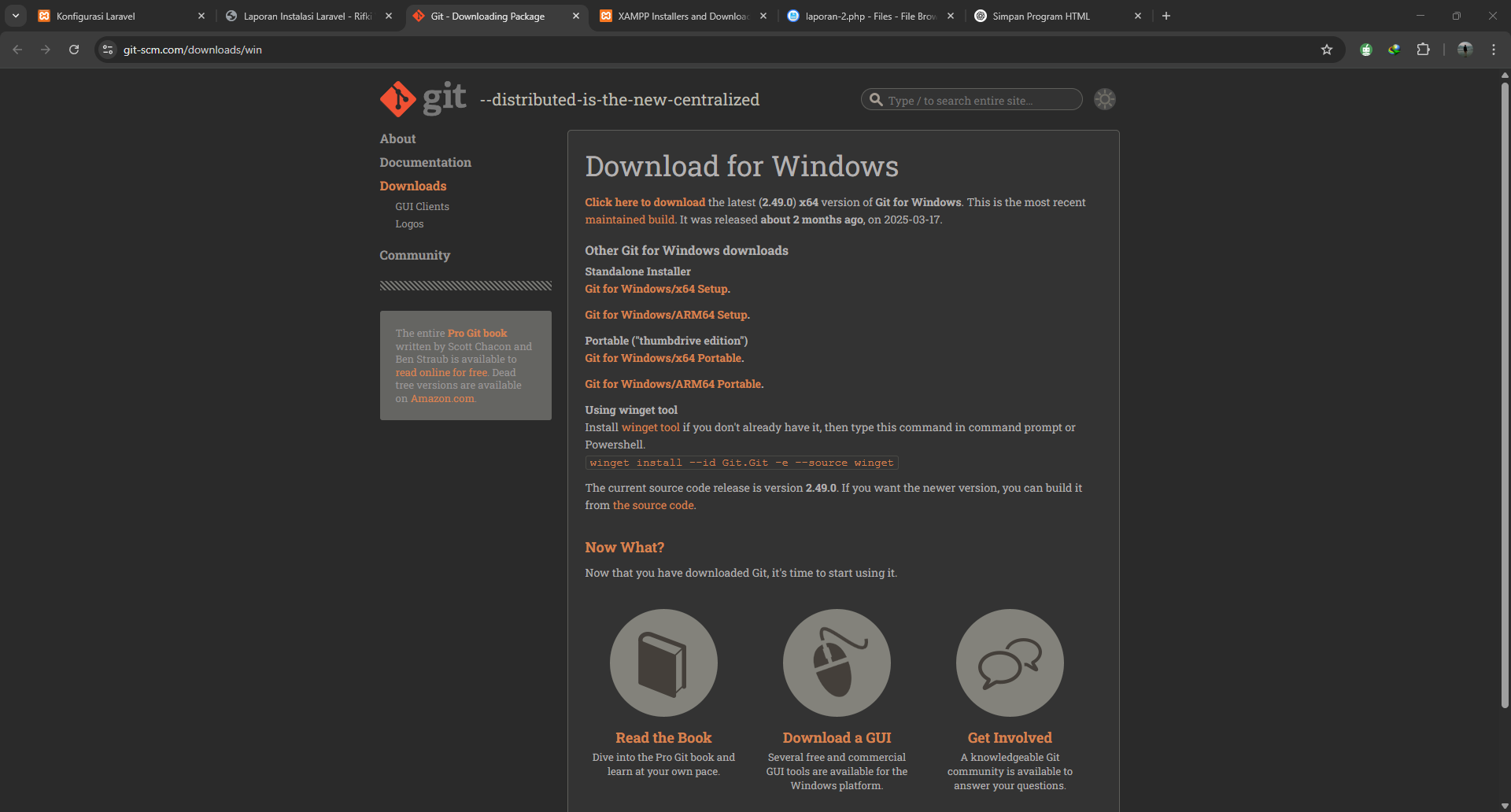Open the browser Extensions puzzle icon

click(1423, 50)
